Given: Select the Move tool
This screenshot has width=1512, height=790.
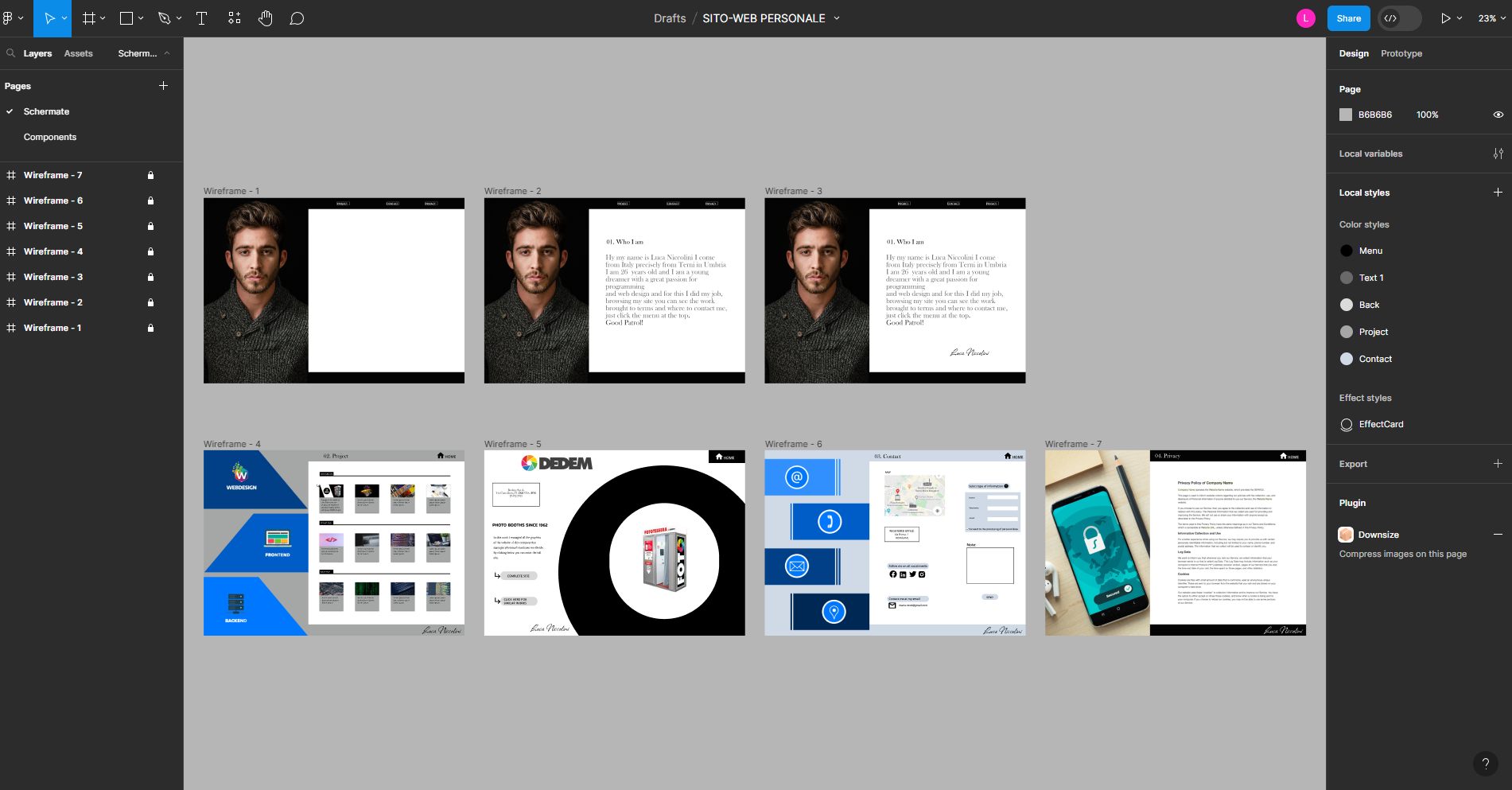Looking at the screenshot, I should click(x=49, y=18).
